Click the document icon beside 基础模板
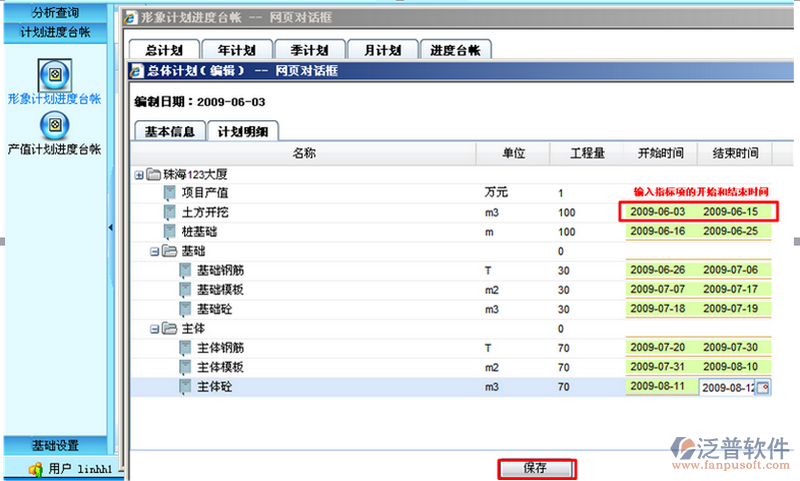 click(185, 290)
